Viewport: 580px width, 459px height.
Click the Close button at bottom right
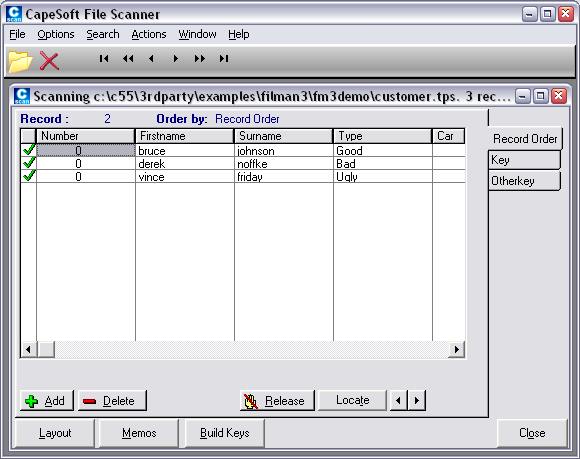point(532,433)
